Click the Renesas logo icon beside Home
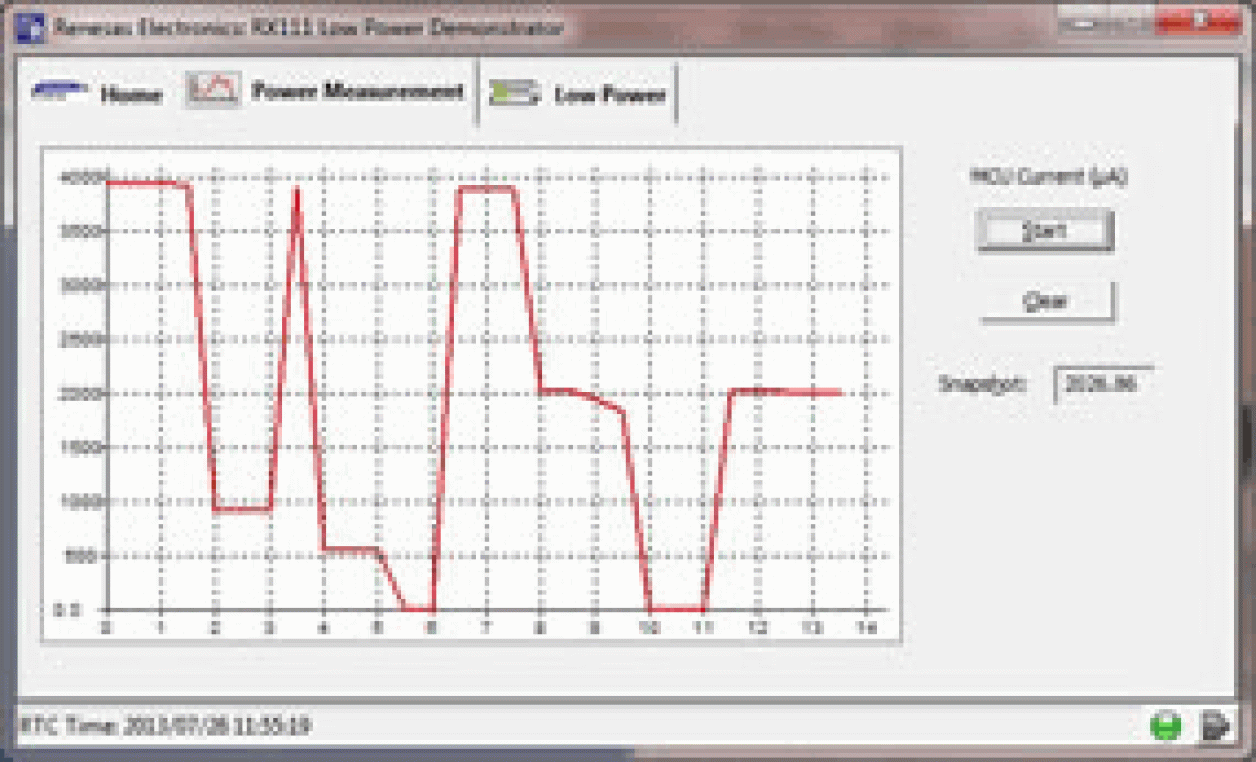This screenshot has width=1256, height=762. click(63, 92)
